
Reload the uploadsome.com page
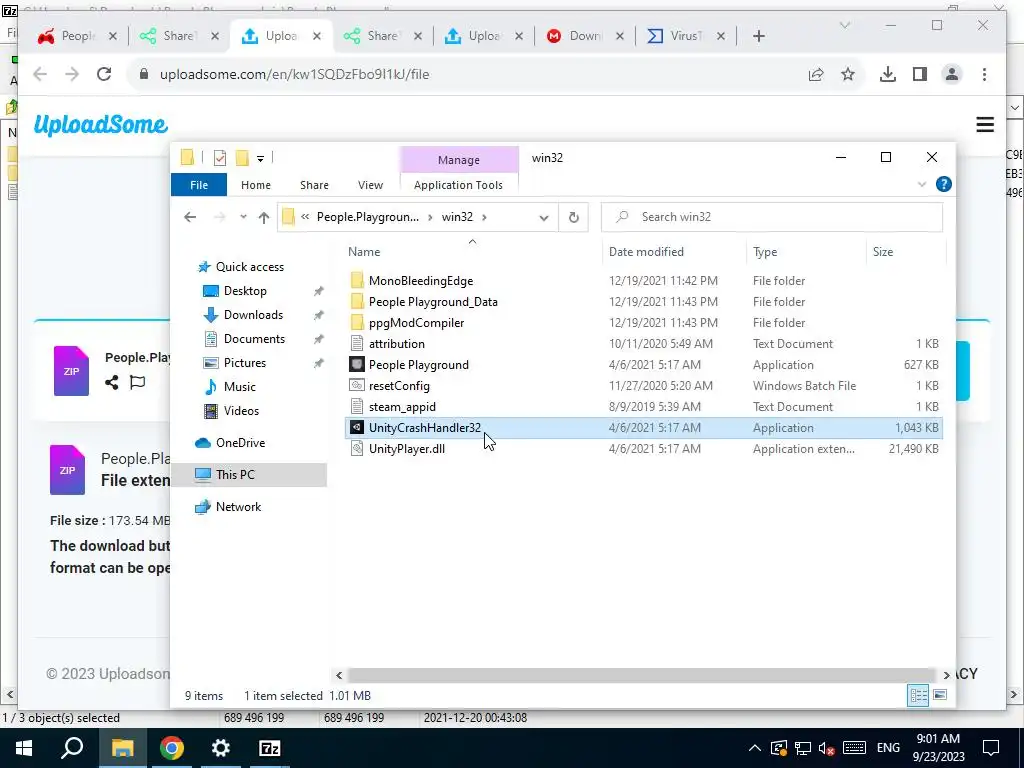point(104,74)
